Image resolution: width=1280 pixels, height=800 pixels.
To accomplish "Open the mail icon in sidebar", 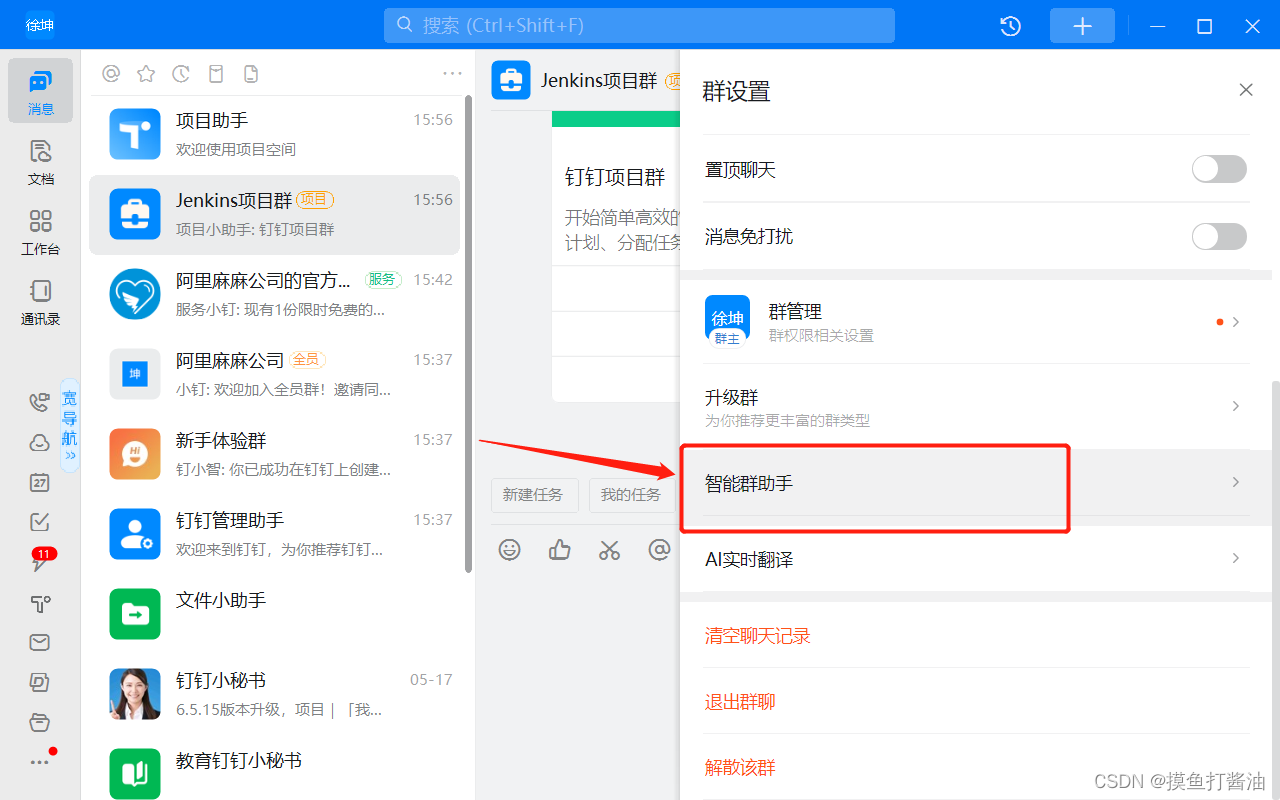I will (39, 642).
